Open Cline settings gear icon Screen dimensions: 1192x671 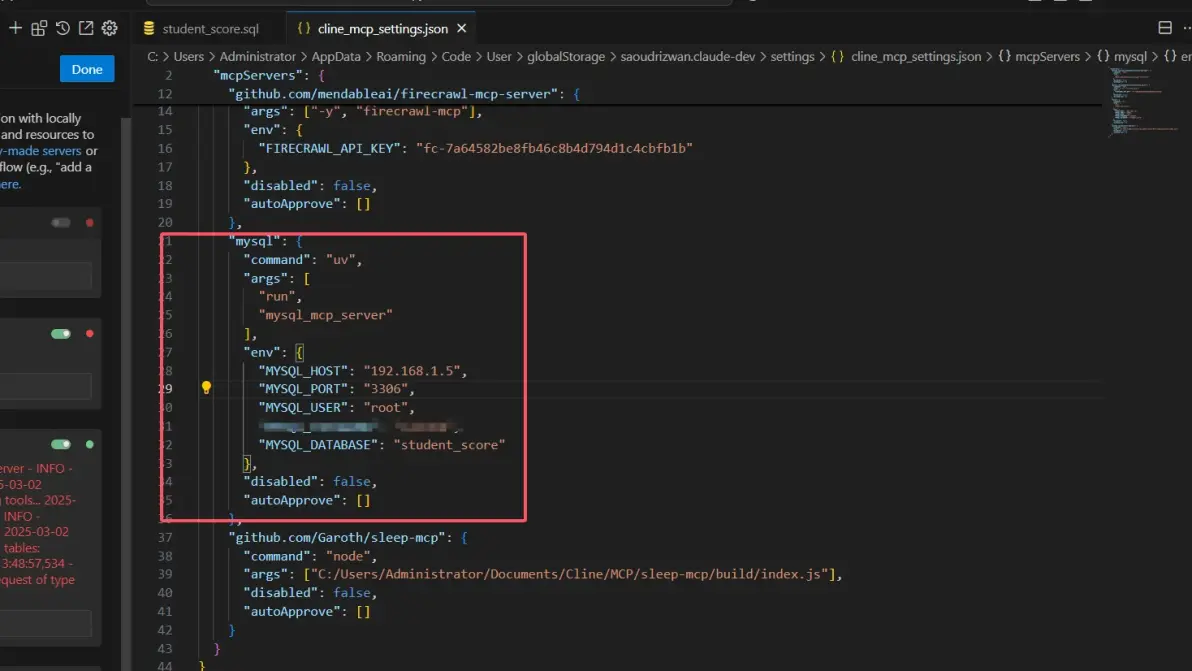[x=110, y=29]
